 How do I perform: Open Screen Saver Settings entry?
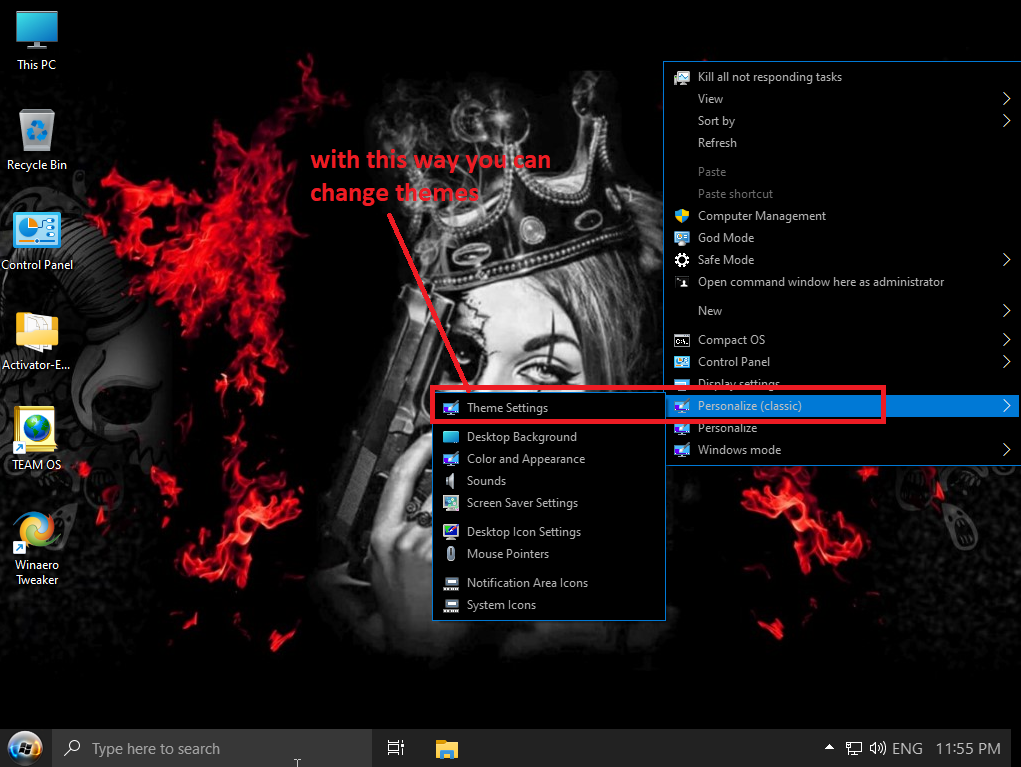point(549,503)
